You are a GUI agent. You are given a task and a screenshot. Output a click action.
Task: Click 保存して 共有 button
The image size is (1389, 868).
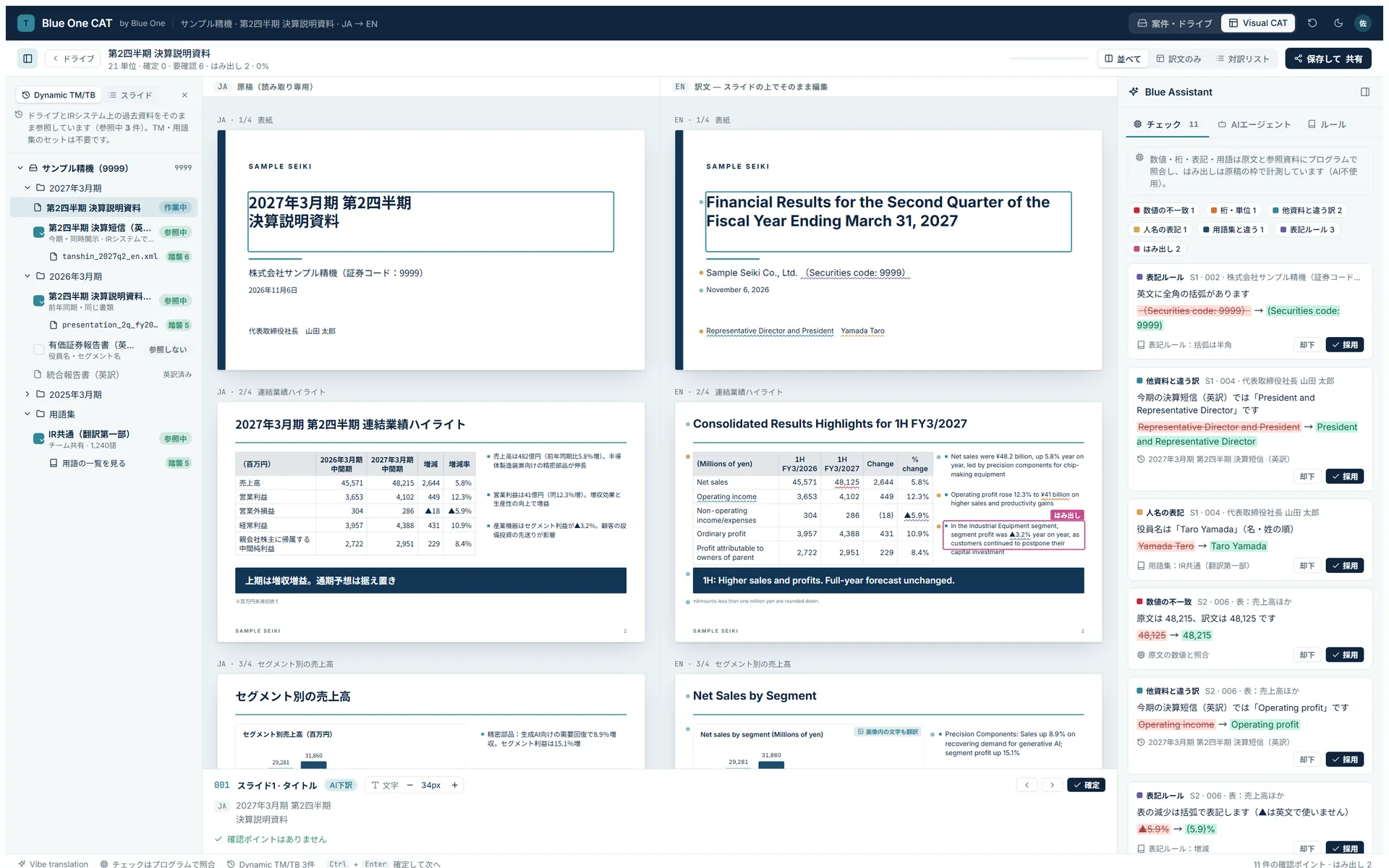[x=1328, y=59]
